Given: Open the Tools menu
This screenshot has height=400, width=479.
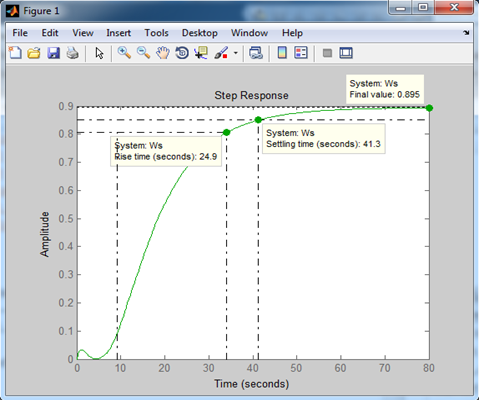Looking at the screenshot, I should (156, 33).
